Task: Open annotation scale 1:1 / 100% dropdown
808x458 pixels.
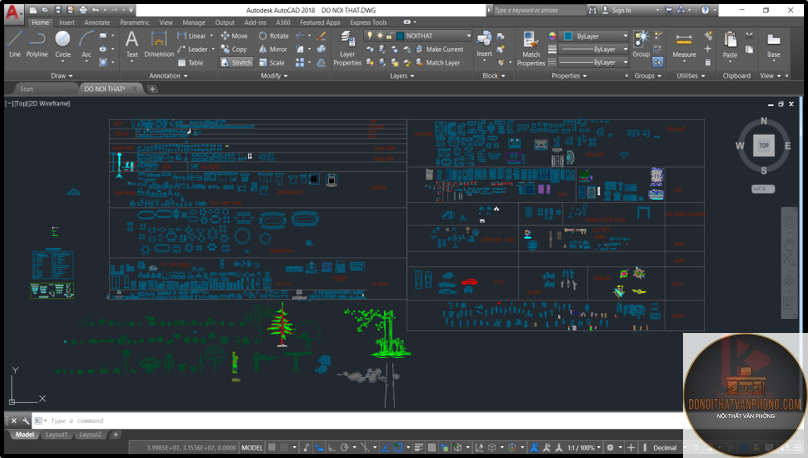Action: (584, 447)
